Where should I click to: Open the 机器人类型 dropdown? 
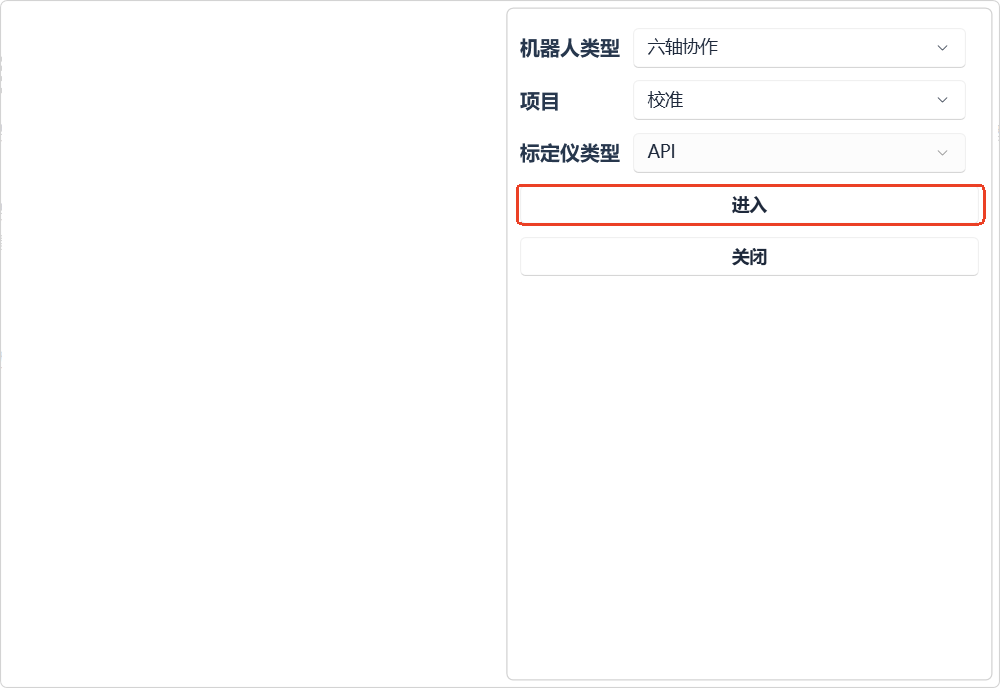click(x=798, y=48)
